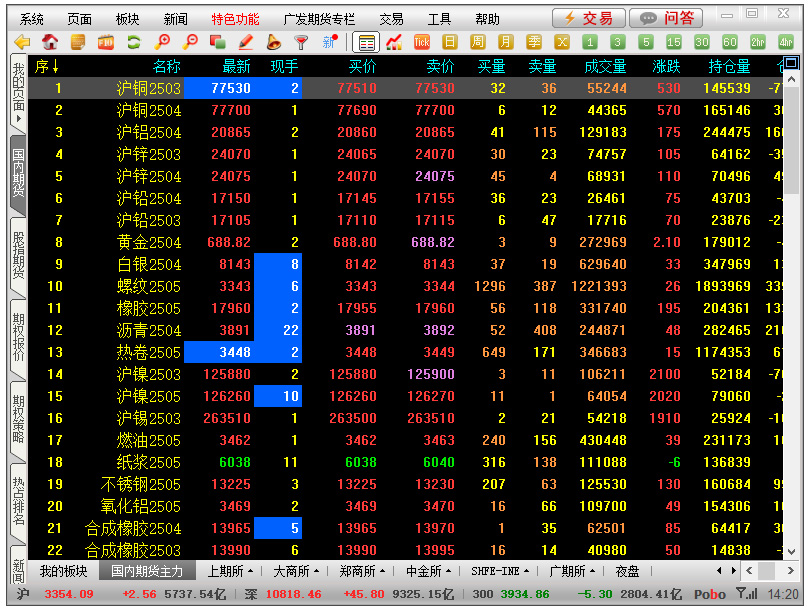Open the red home icon
This screenshot has width=810, height=611.
tap(50, 42)
